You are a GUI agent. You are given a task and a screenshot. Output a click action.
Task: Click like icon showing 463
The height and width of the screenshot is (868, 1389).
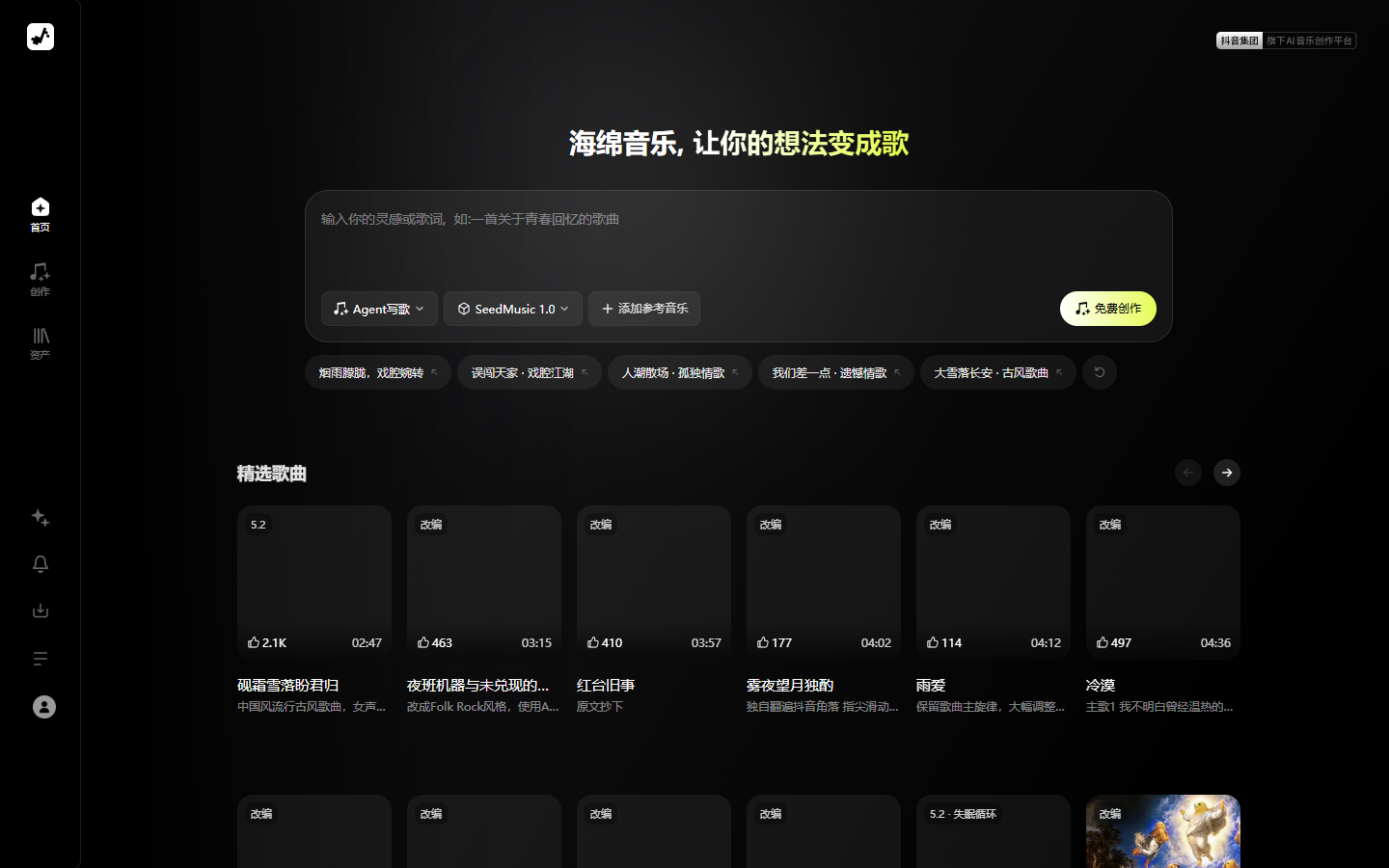point(423,642)
